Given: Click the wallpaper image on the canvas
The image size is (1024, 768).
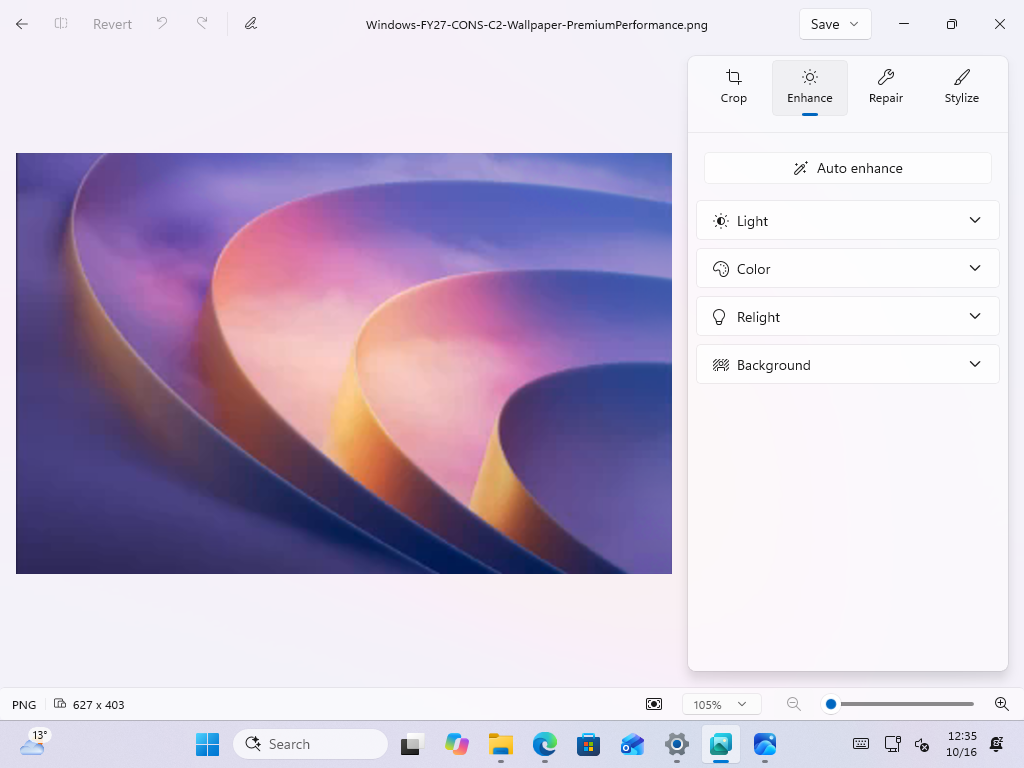Looking at the screenshot, I should tap(344, 363).
